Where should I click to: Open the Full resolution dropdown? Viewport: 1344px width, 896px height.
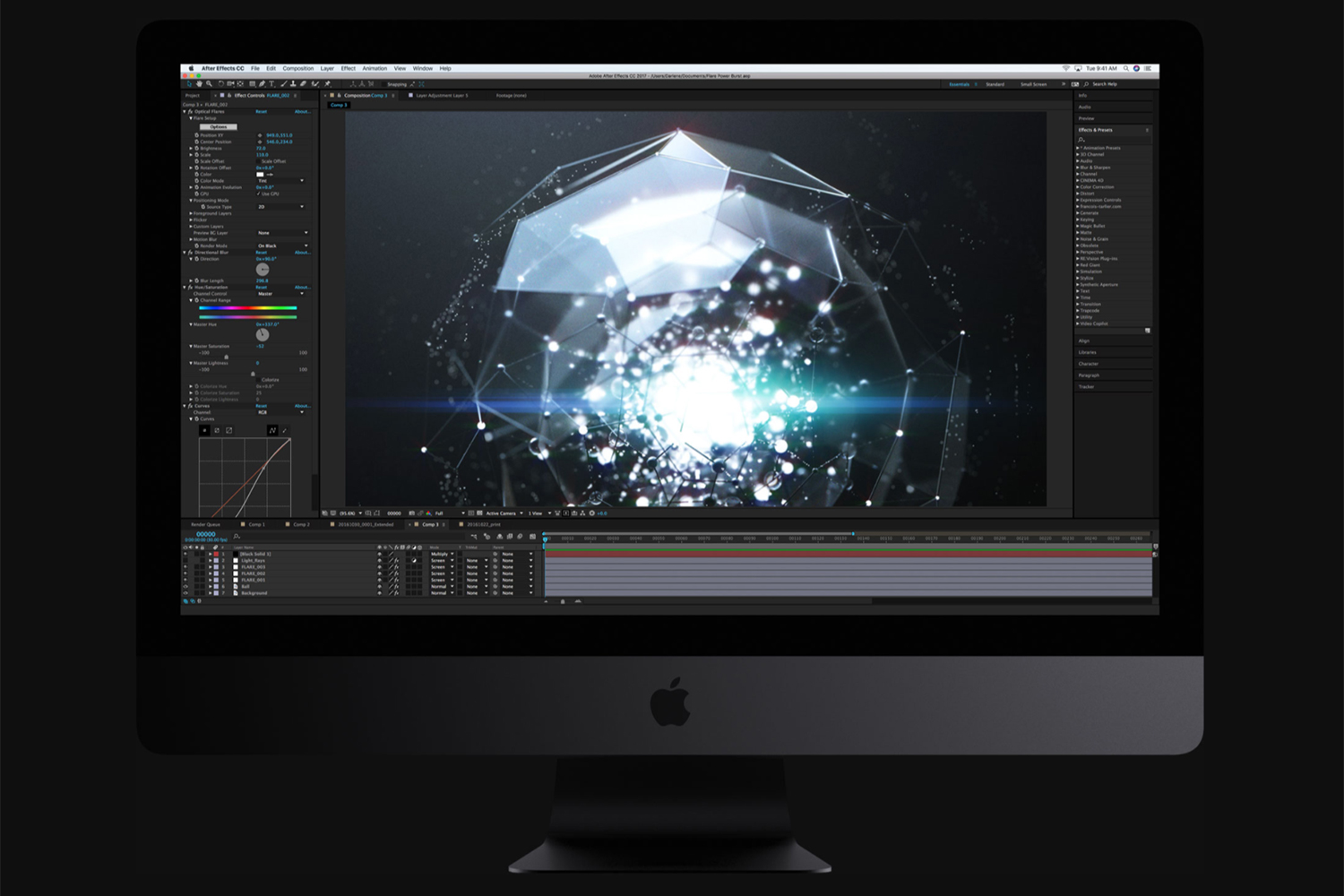(x=450, y=513)
